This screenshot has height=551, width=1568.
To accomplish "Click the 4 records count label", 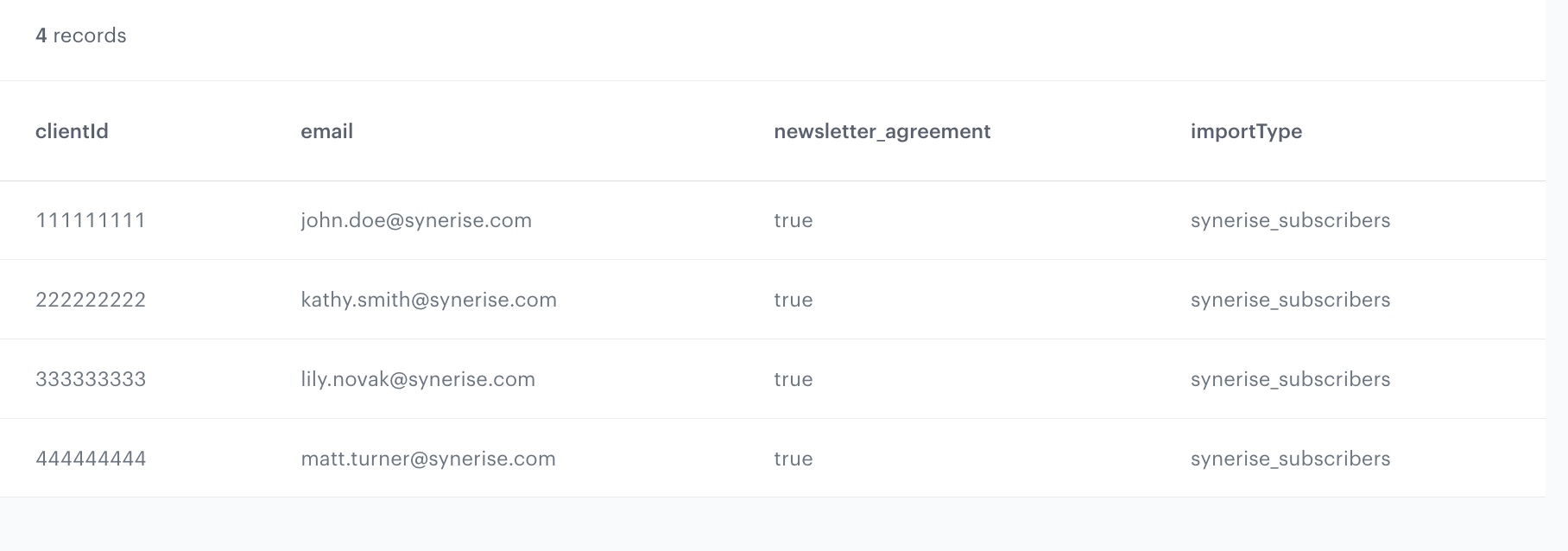I will tap(80, 35).
